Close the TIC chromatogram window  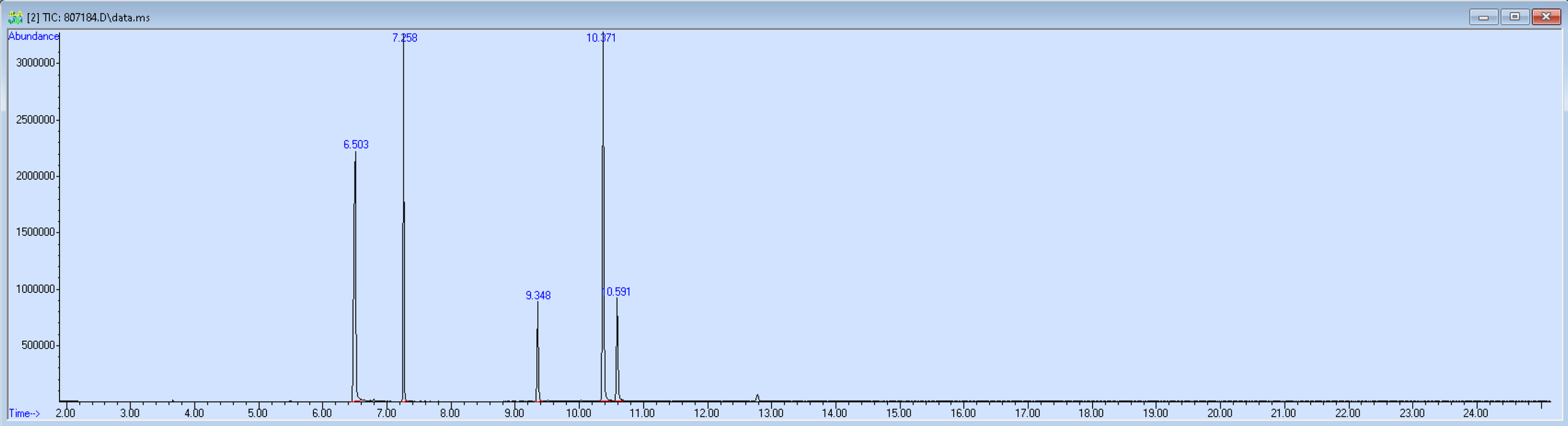point(1546,17)
